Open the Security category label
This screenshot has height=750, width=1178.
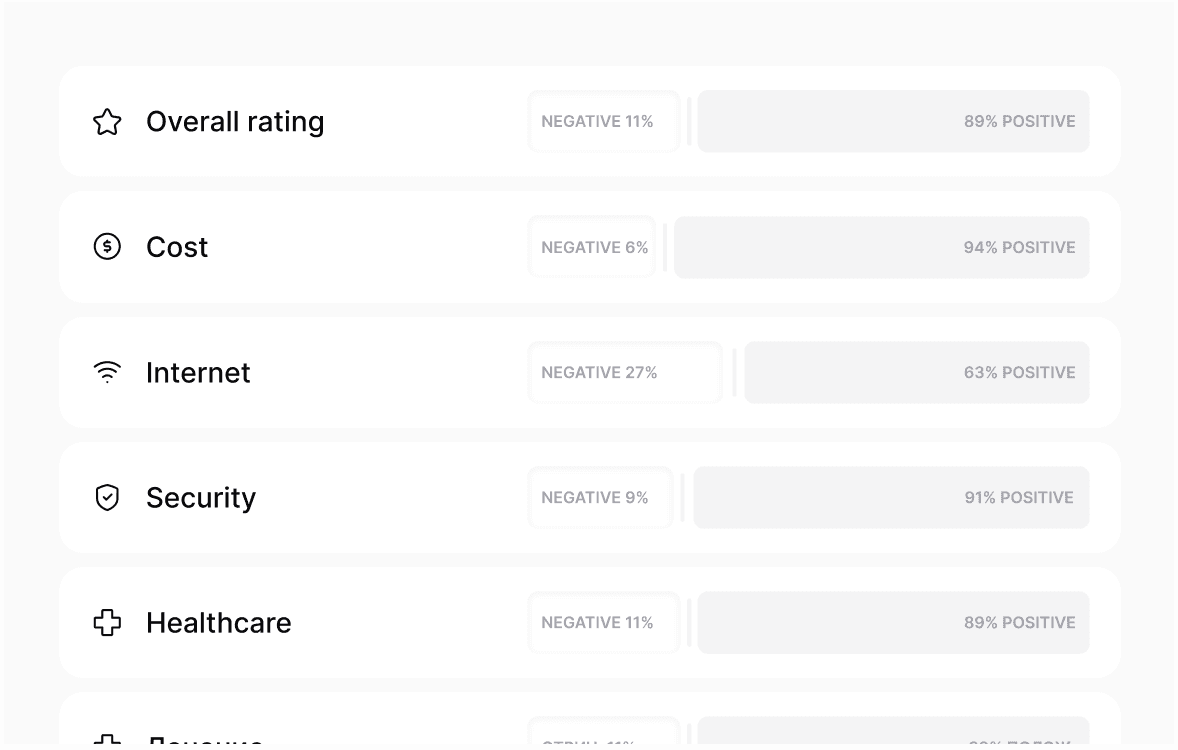click(x=201, y=497)
